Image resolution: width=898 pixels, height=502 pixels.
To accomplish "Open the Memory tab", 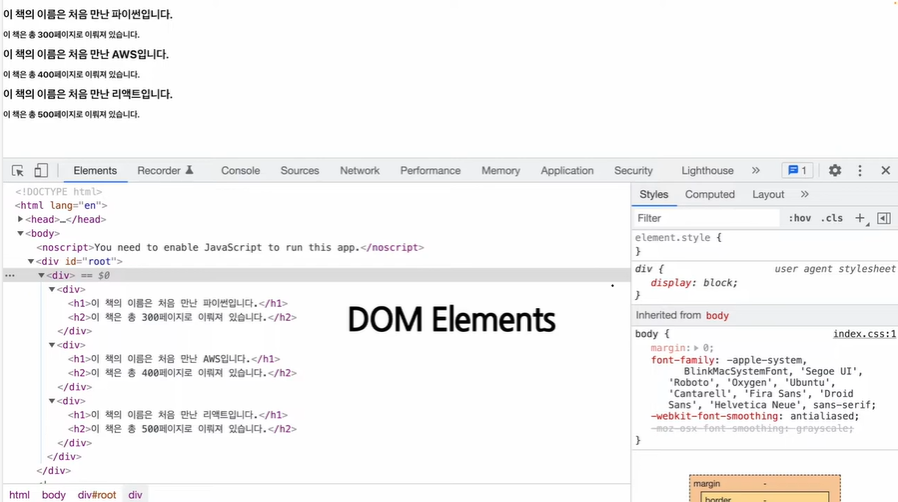I will click(501, 171).
